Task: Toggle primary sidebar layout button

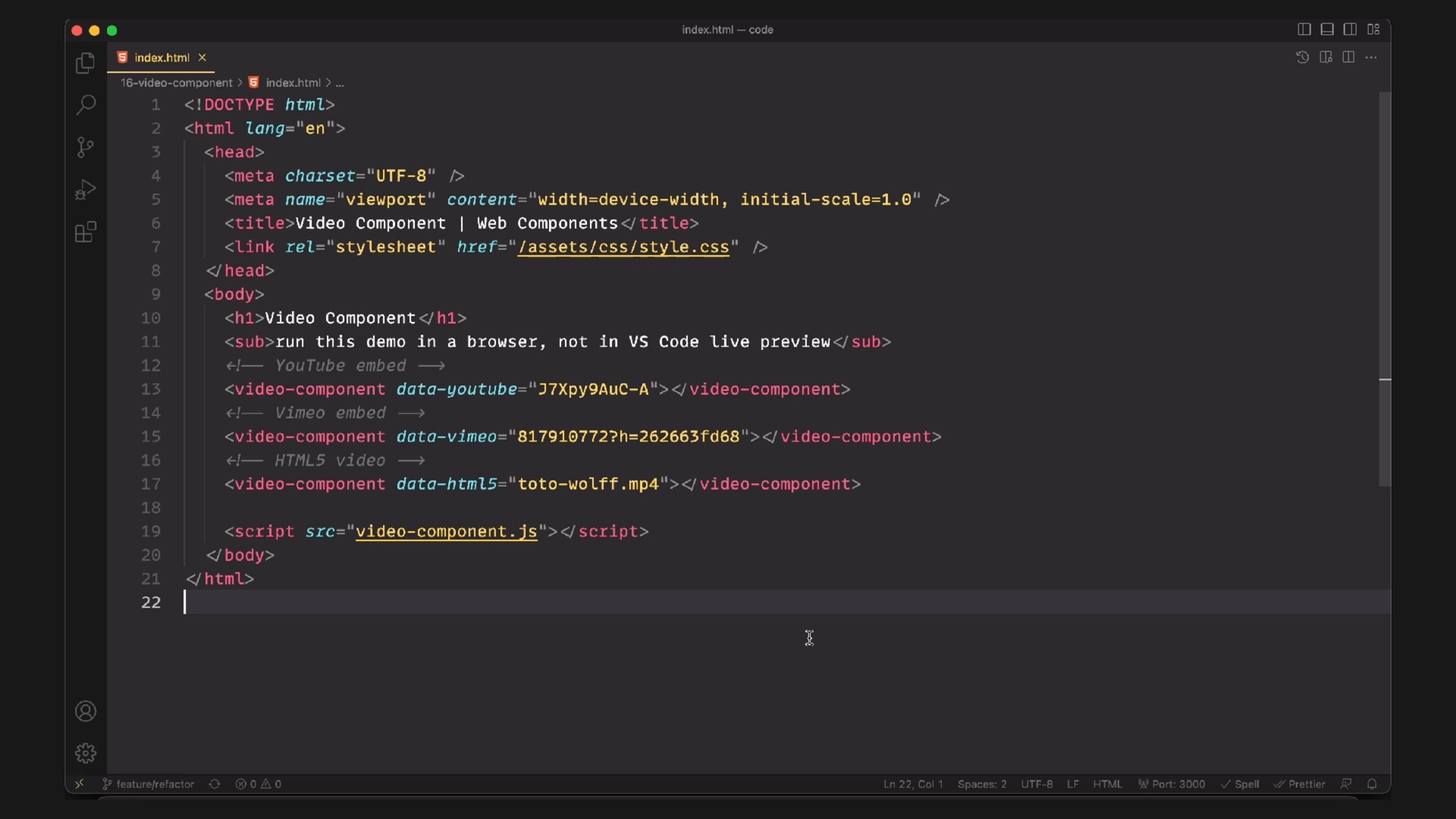Action: [x=1304, y=30]
